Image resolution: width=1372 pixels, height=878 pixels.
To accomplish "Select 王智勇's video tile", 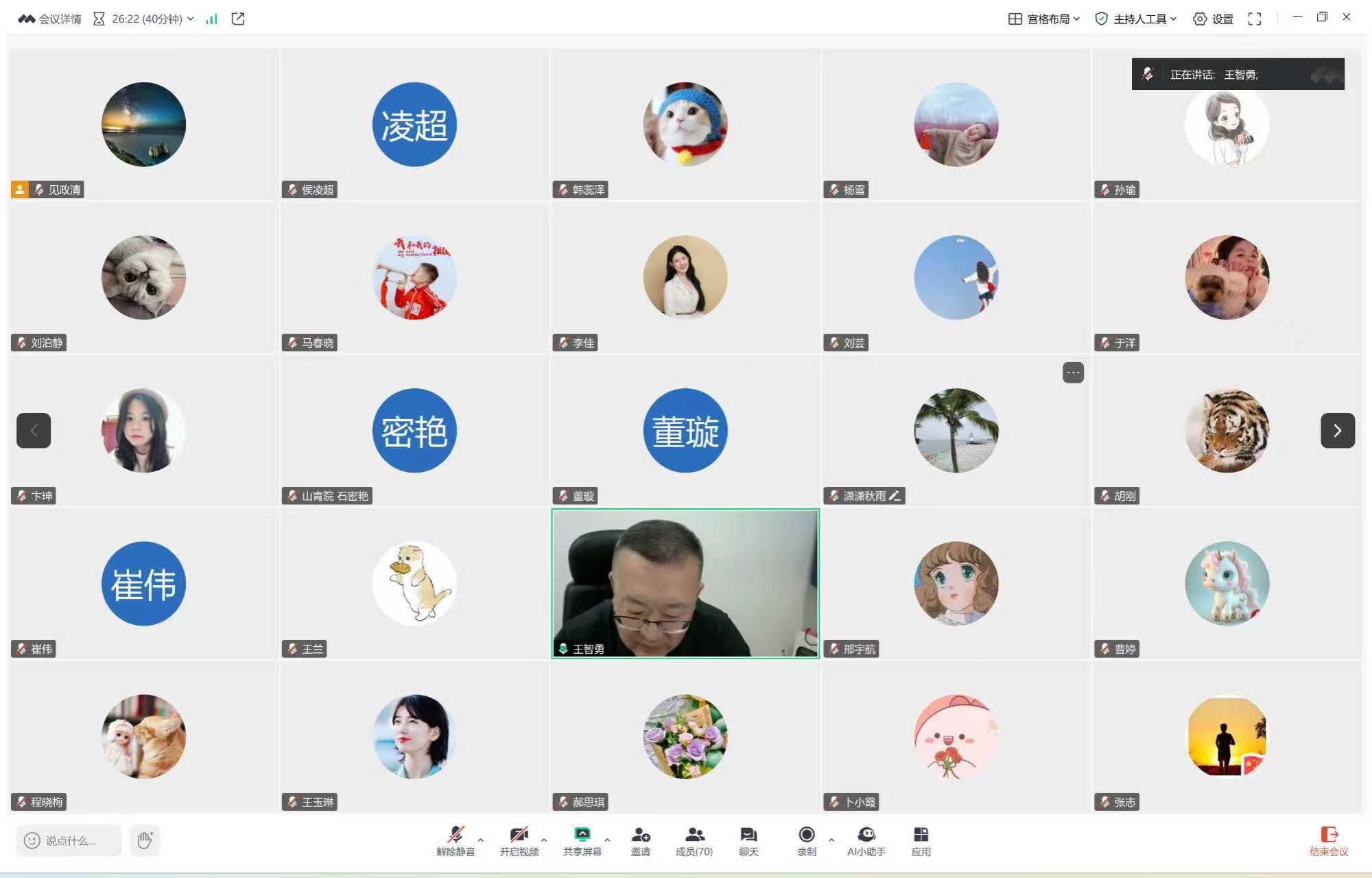I will click(685, 583).
